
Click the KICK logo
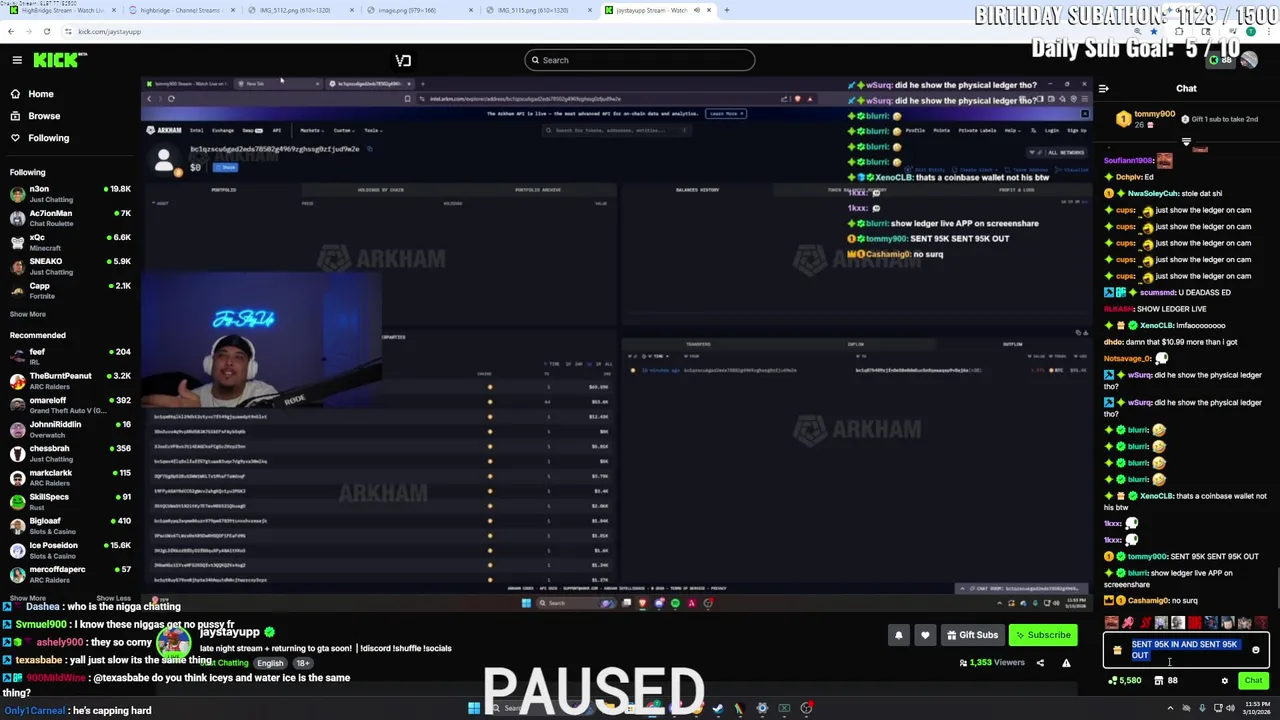pos(59,60)
